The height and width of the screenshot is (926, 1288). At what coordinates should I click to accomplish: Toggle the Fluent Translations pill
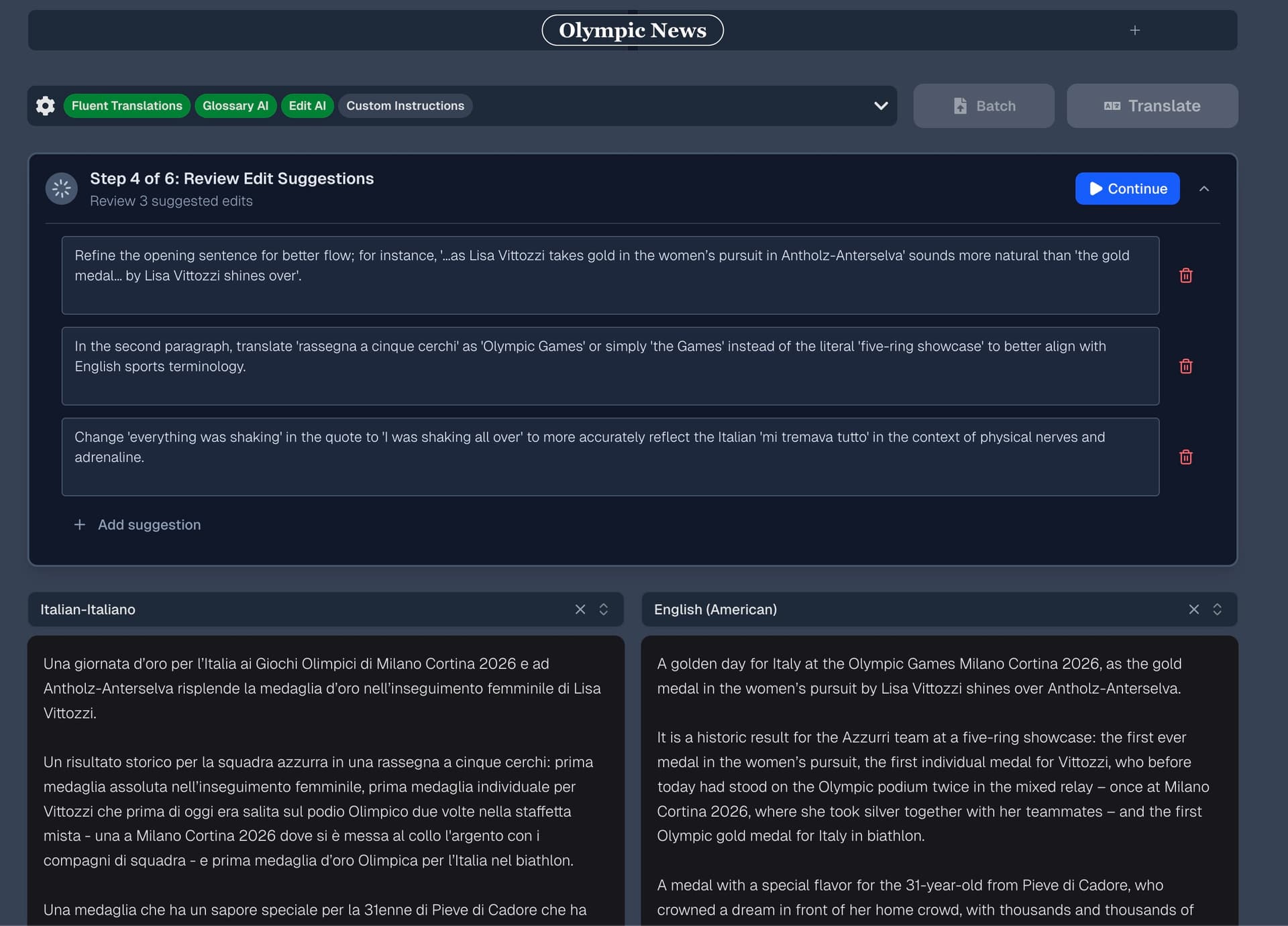point(127,106)
